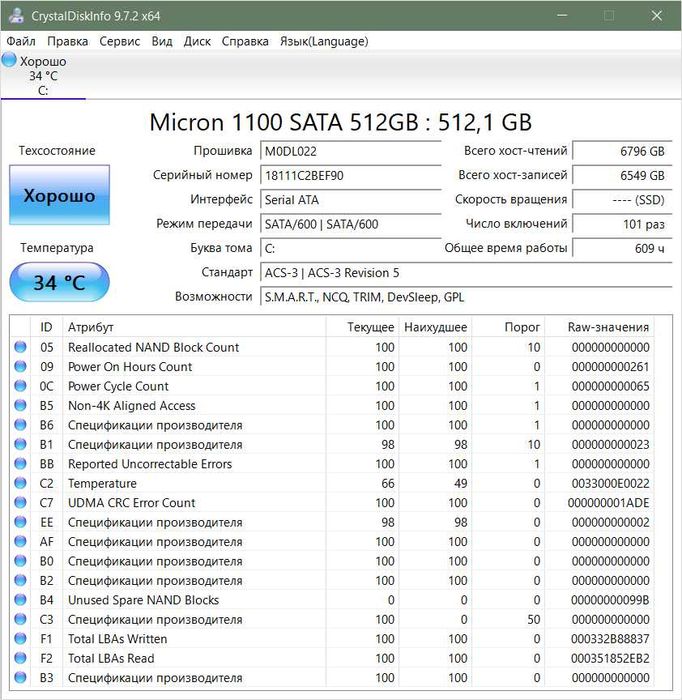Click the status orb for attribute B2
682x700 pixels.
pos(21,580)
